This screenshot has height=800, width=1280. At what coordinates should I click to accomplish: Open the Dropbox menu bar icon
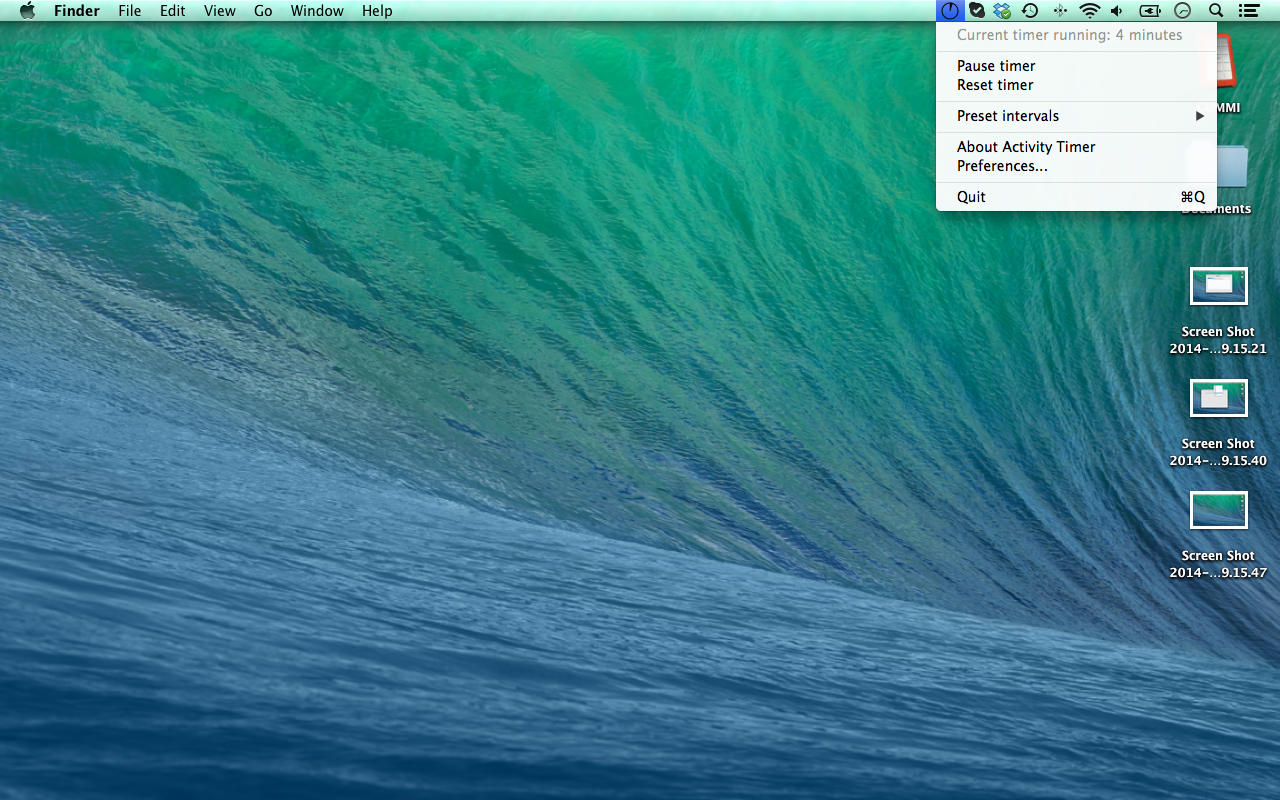[1002, 11]
